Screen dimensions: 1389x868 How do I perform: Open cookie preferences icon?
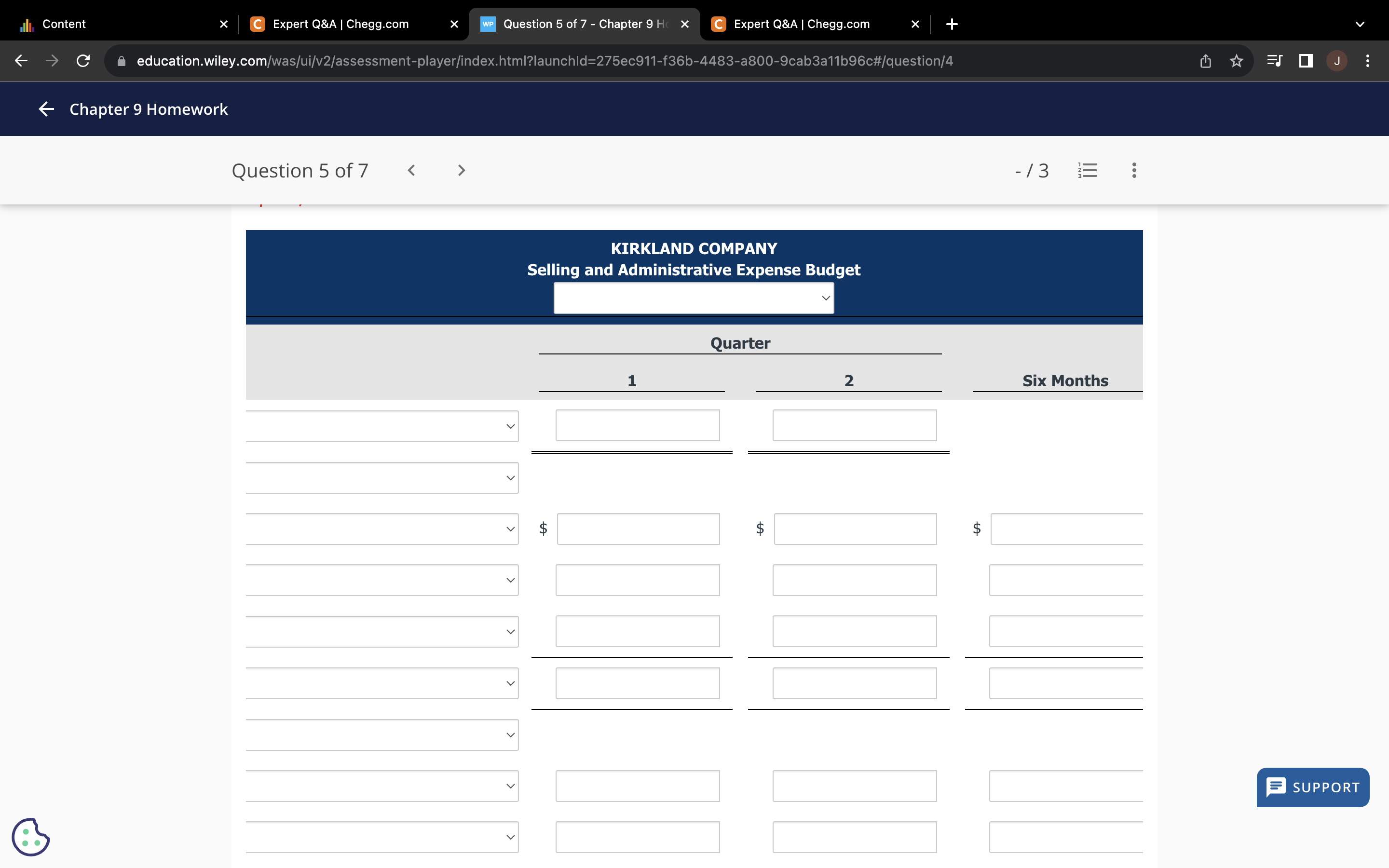click(30, 837)
